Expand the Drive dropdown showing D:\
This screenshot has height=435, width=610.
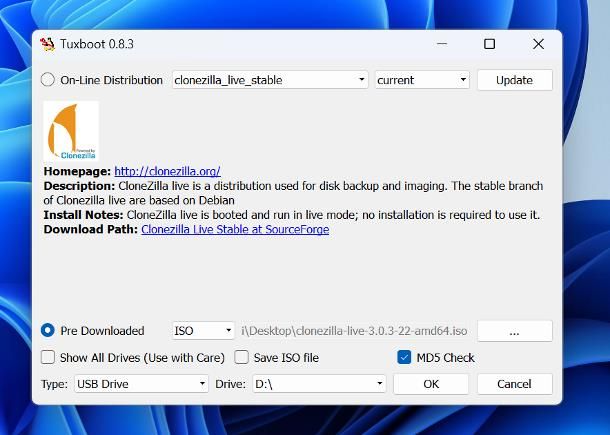319,384
